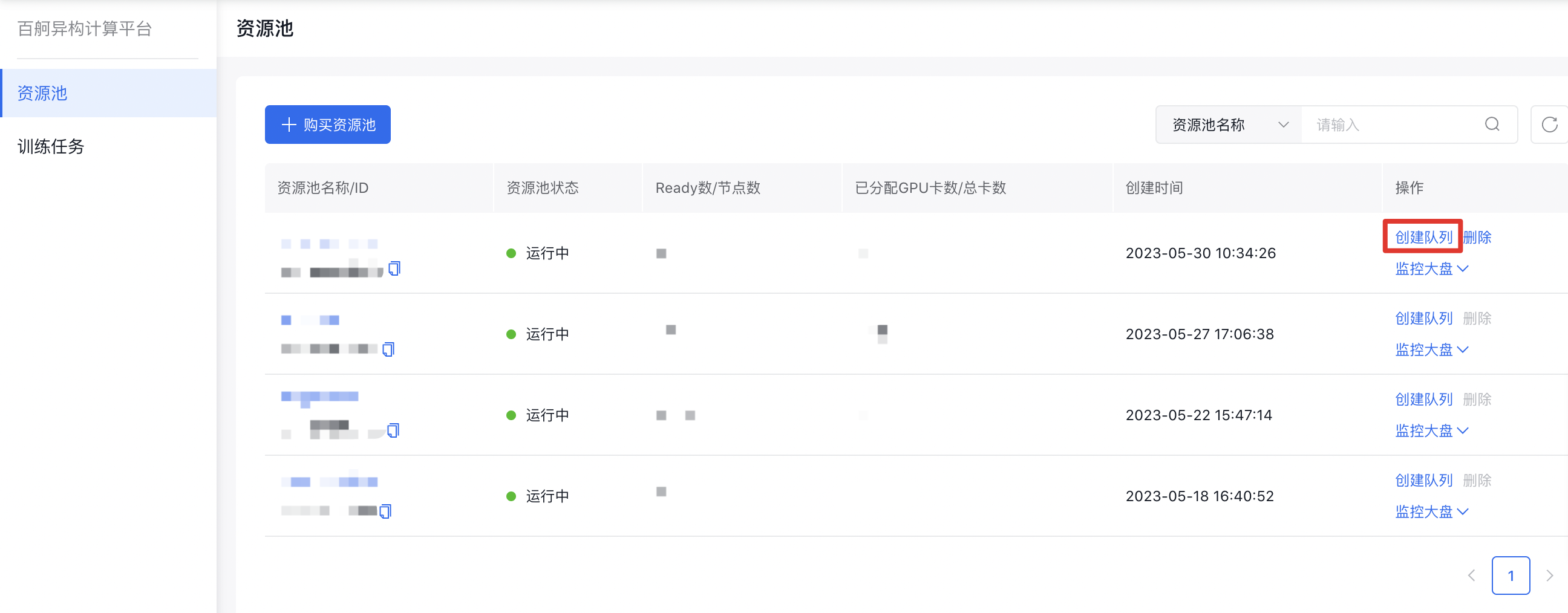Viewport: 1568px width, 613px height.
Task: Go to the next page arrow
Action: tap(1549, 576)
